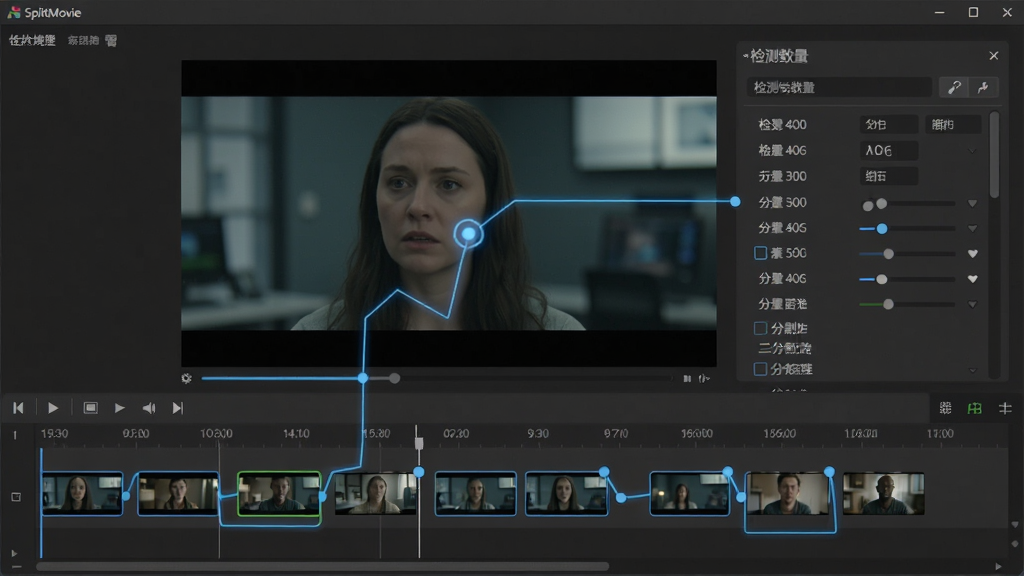1024x576 pixels.
Task: Click the pause icon at preview scrubber's right end
Action: click(x=687, y=379)
